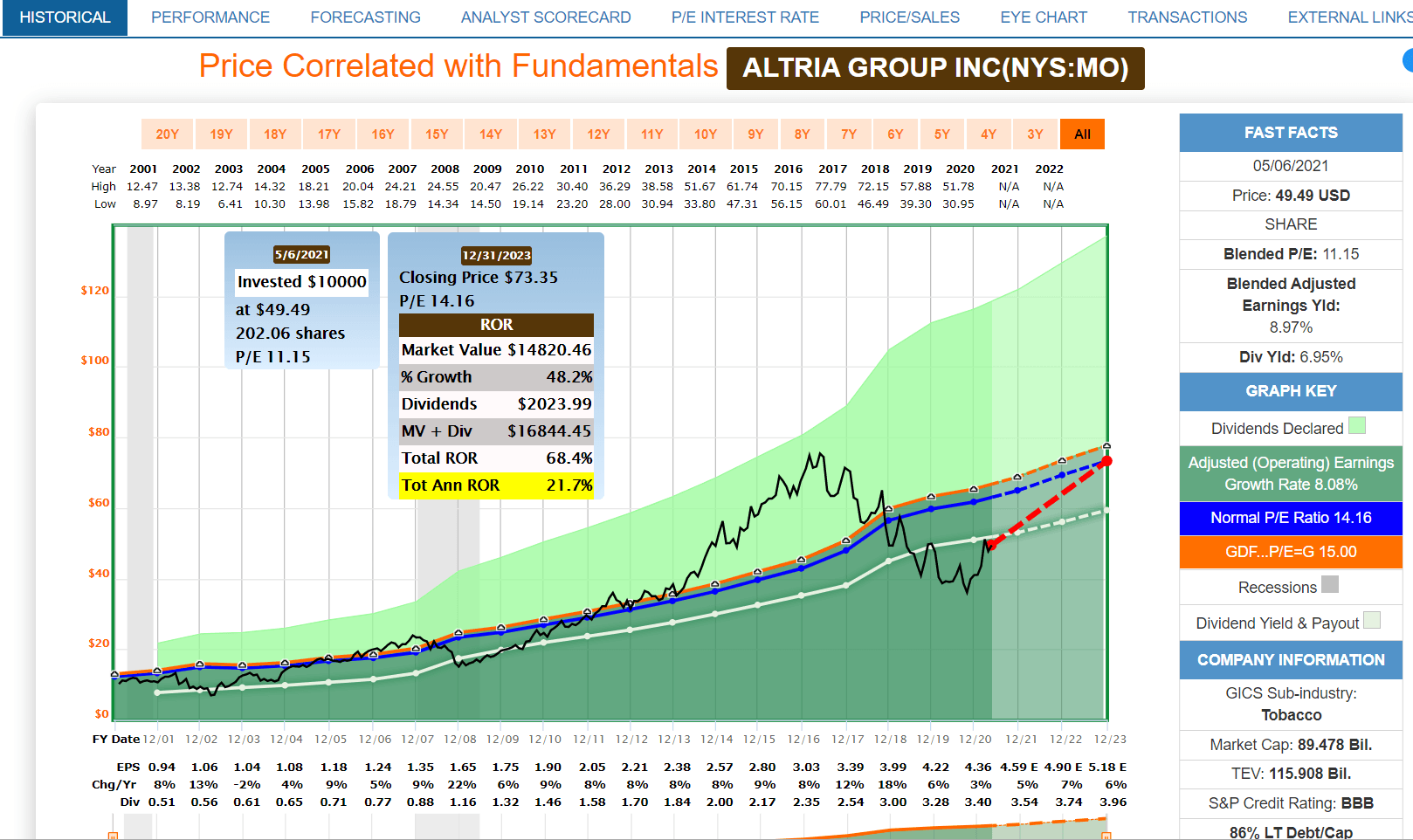Click the GRAPH KEY header
The width and height of the screenshot is (1413, 840).
coord(1291,391)
